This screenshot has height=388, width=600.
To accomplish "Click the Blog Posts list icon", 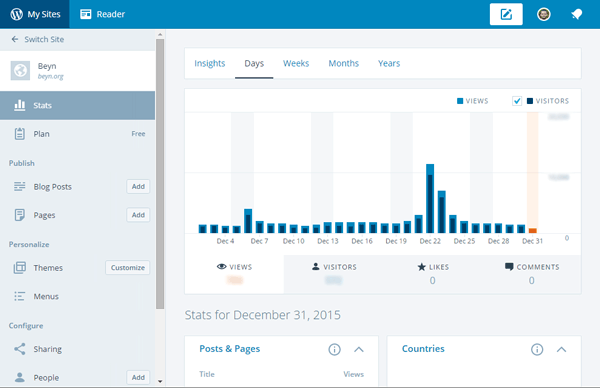I will [x=20, y=186].
